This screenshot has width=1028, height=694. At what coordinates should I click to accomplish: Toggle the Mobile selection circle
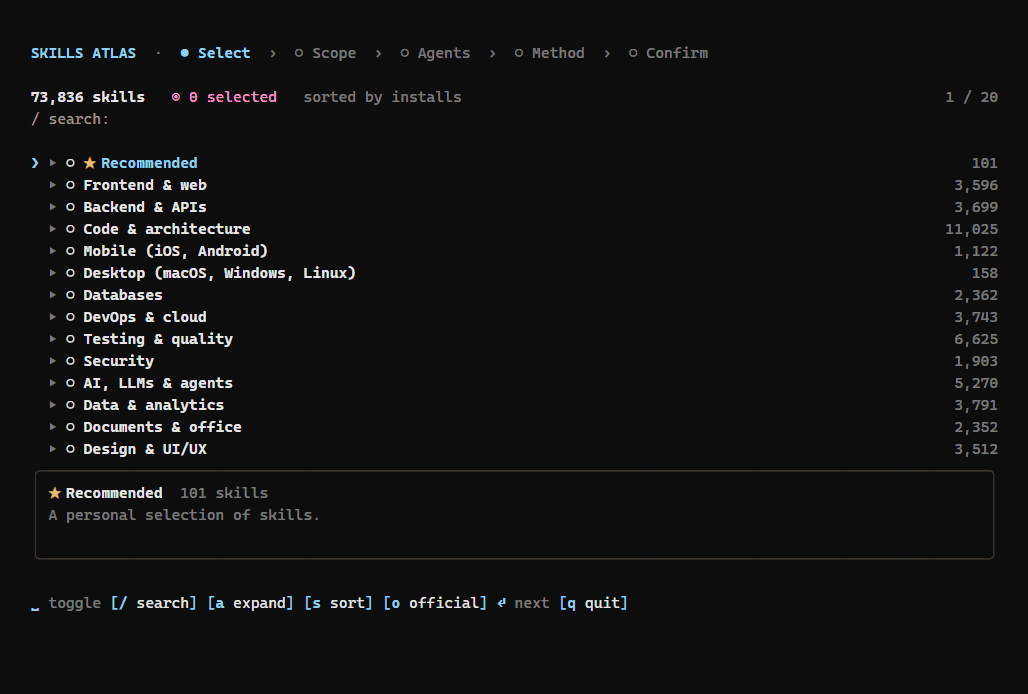coord(70,251)
